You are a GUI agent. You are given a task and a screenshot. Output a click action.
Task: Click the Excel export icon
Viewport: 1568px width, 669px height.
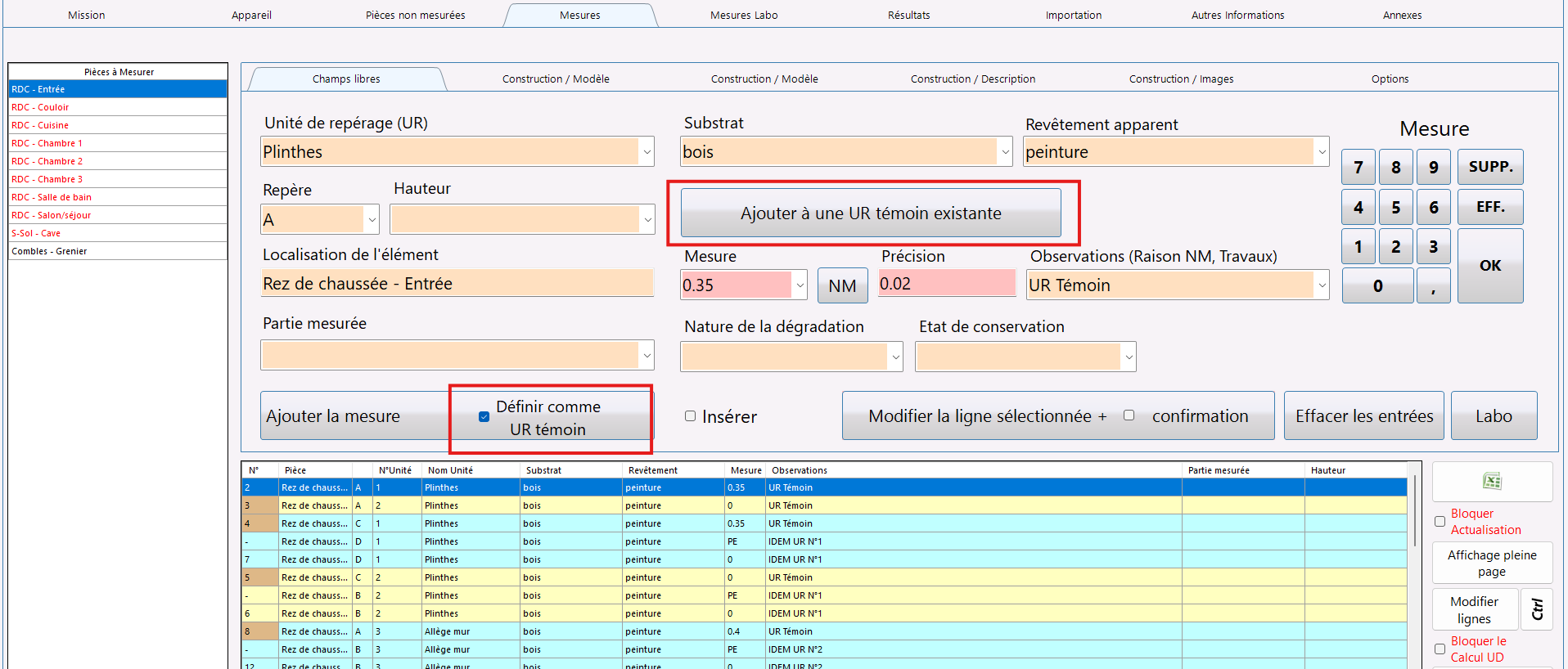(x=1492, y=481)
